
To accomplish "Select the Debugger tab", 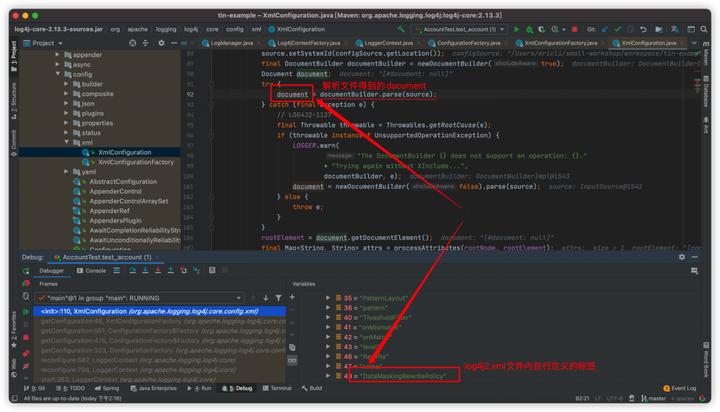I will pos(51,271).
